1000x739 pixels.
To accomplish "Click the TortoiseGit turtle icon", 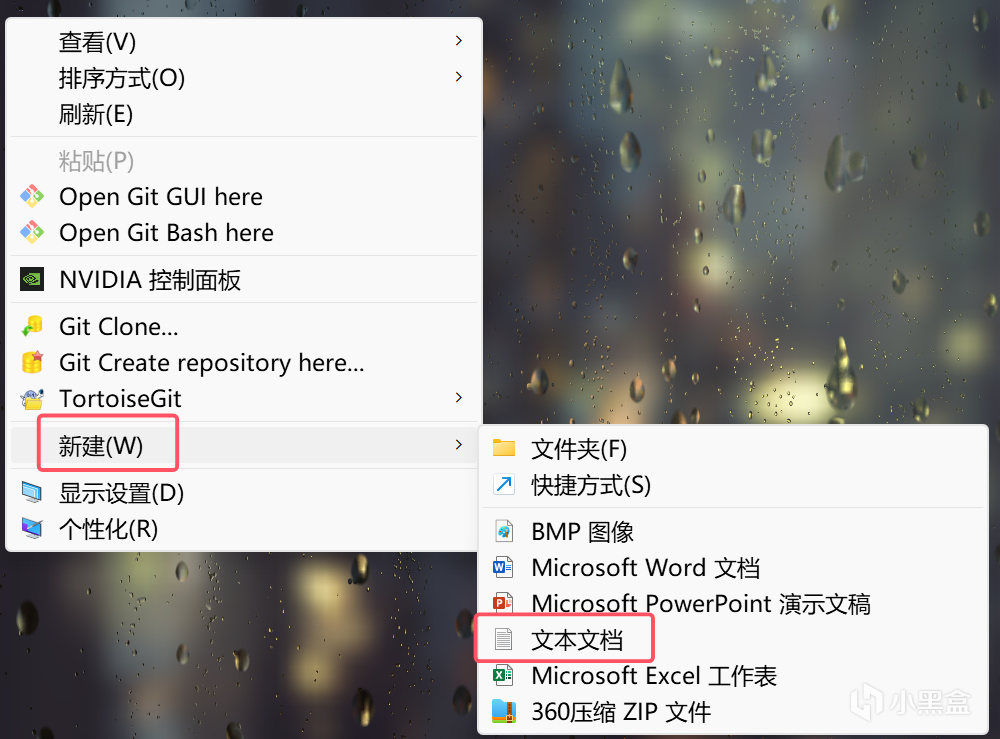I will pyautogui.click(x=32, y=399).
